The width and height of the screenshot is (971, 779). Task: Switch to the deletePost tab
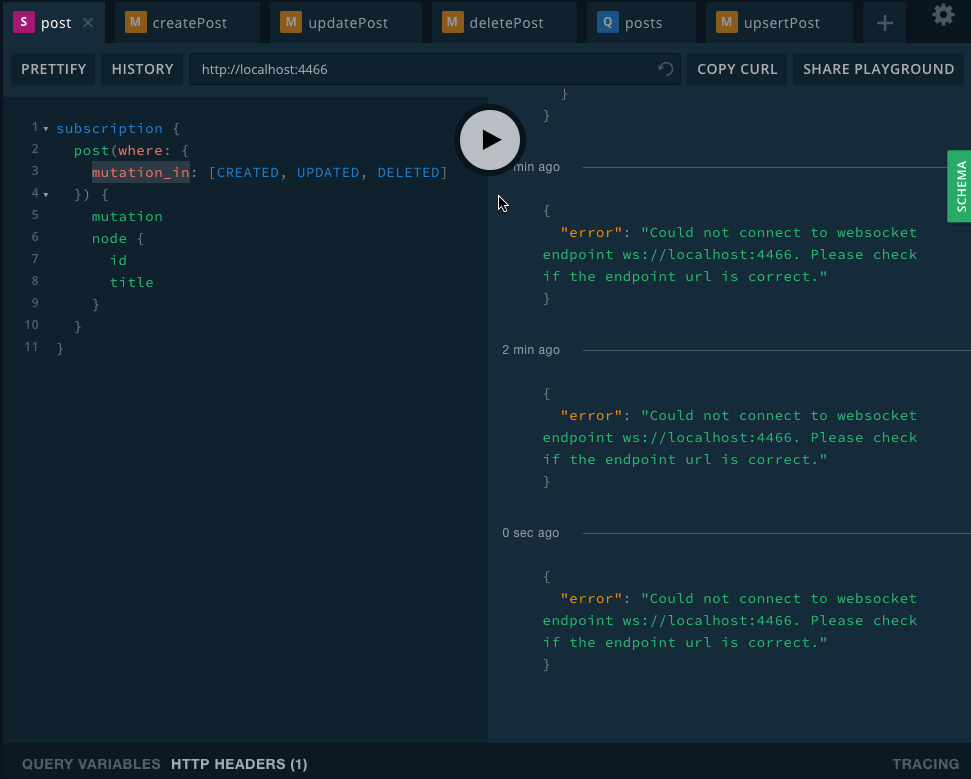coord(505,22)
